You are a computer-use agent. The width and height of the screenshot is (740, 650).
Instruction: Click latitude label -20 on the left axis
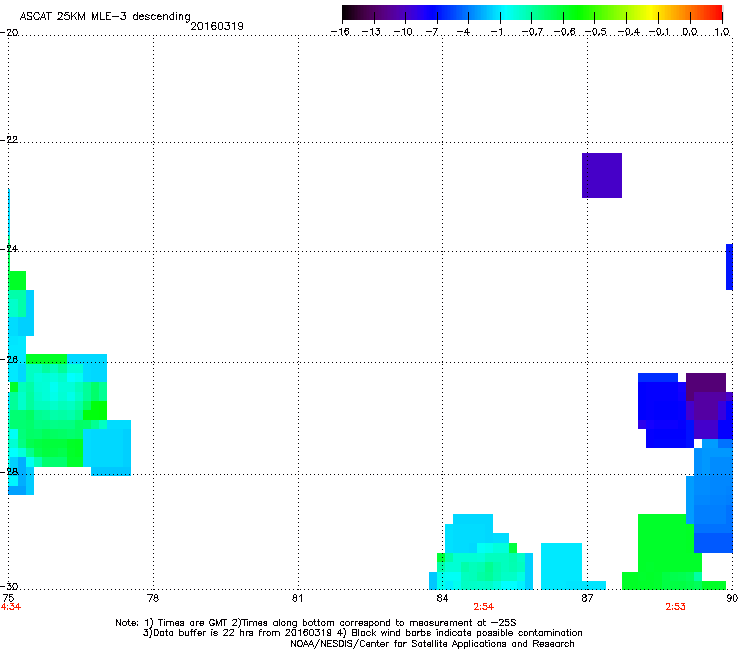tap(9, 32)
